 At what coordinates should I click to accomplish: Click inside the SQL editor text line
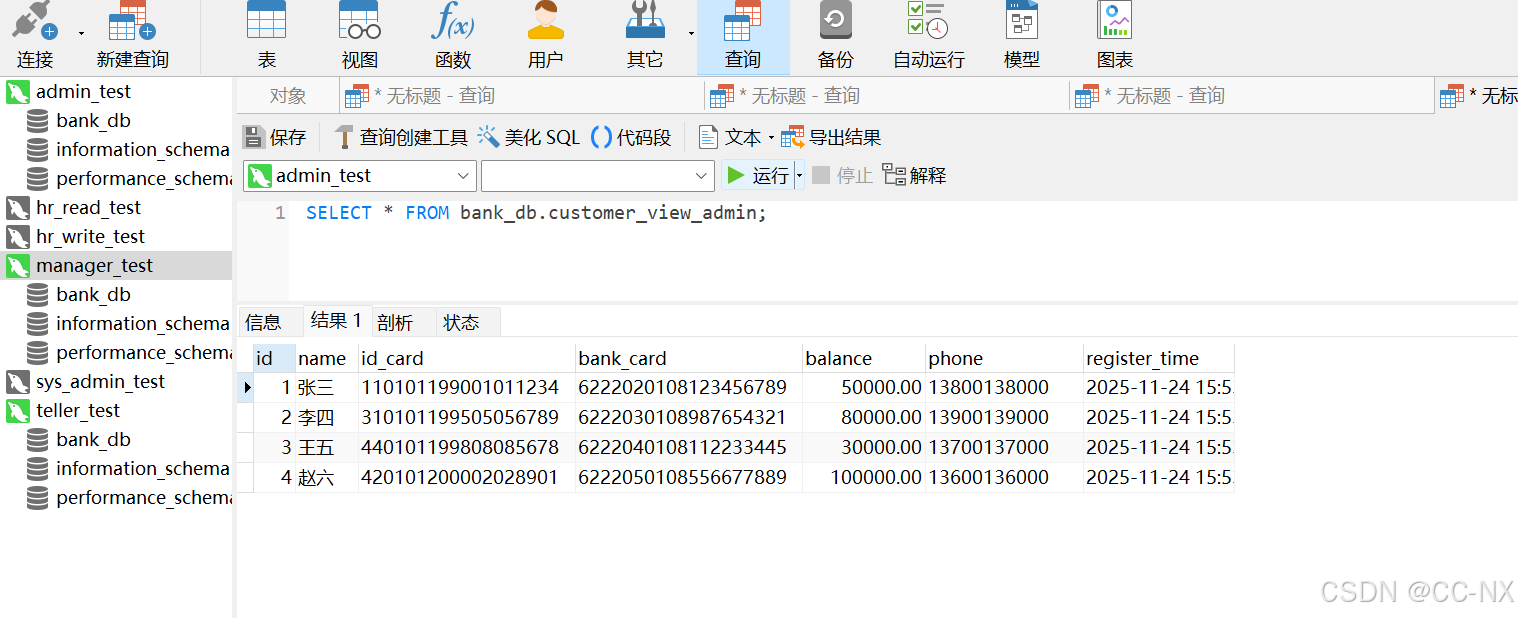click(x=536, y=213)
